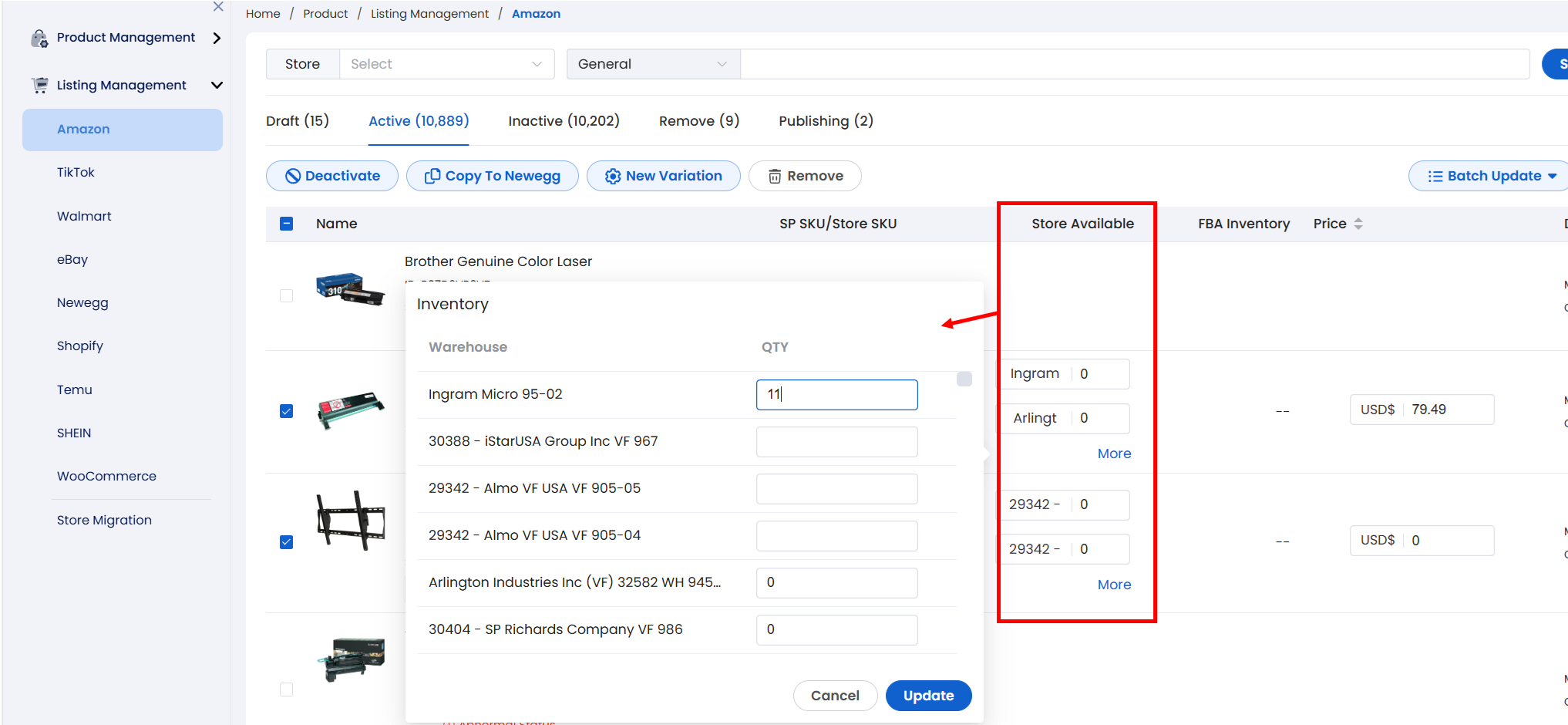The image size is (1568, 725).
Task: Check the last printer cartridge row checkbox
Action: click(287, 690)
